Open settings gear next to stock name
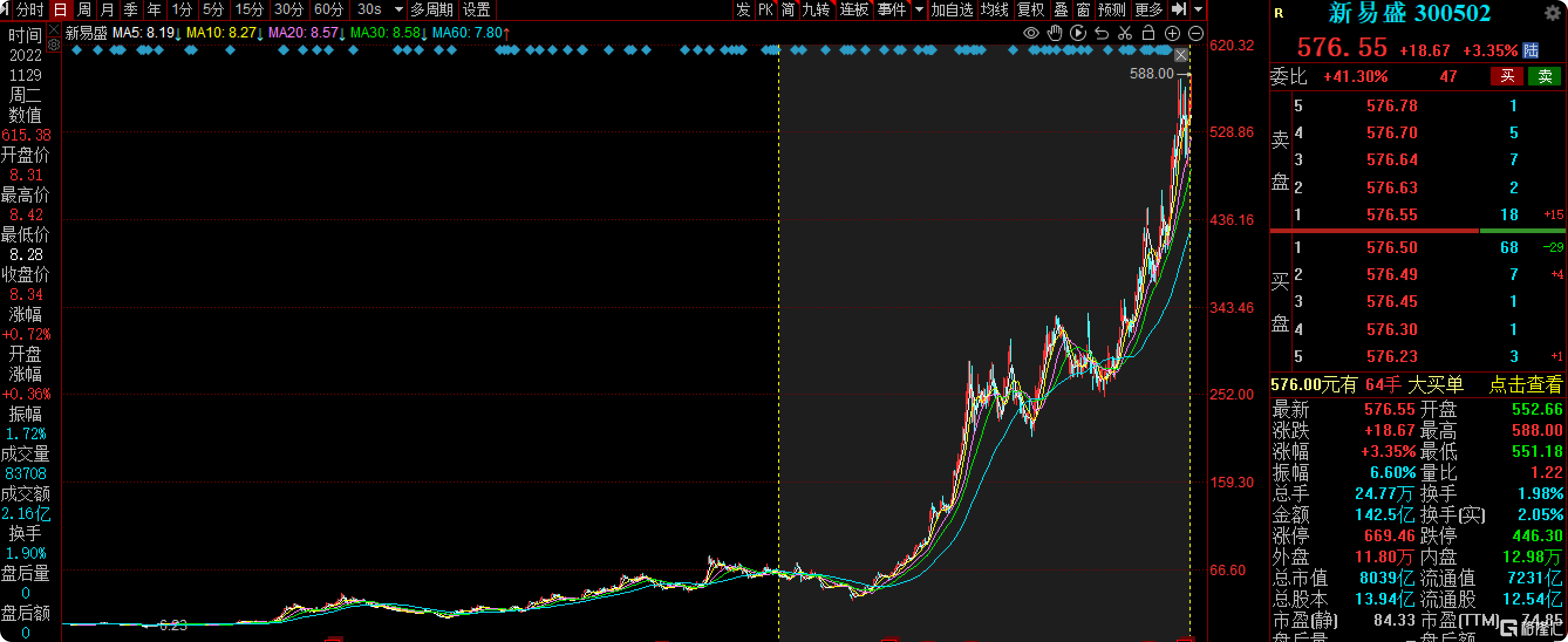Screen dimensions: 1568x642 (x=1552, y=13)
